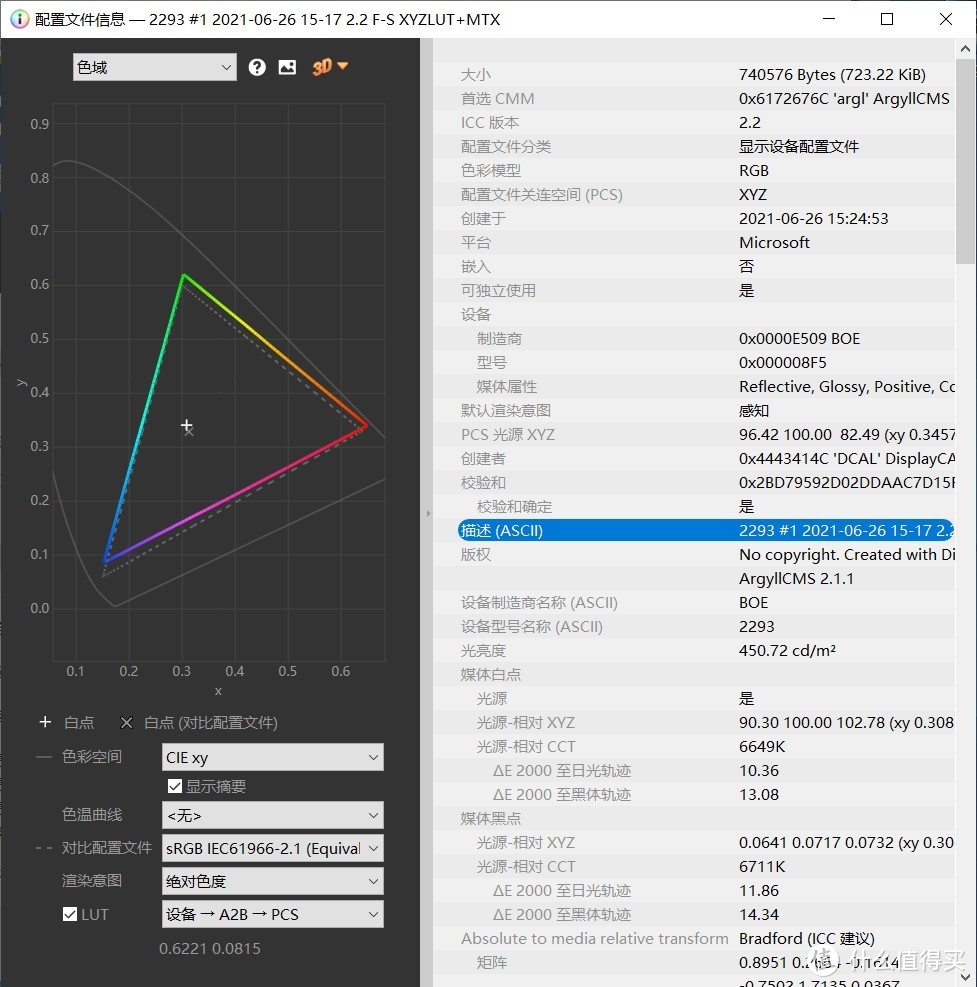Click the 色彩空间 solid line indicator icon
Image resolution: width=977 pixels, height=987 pixels.
click(44, 757)
